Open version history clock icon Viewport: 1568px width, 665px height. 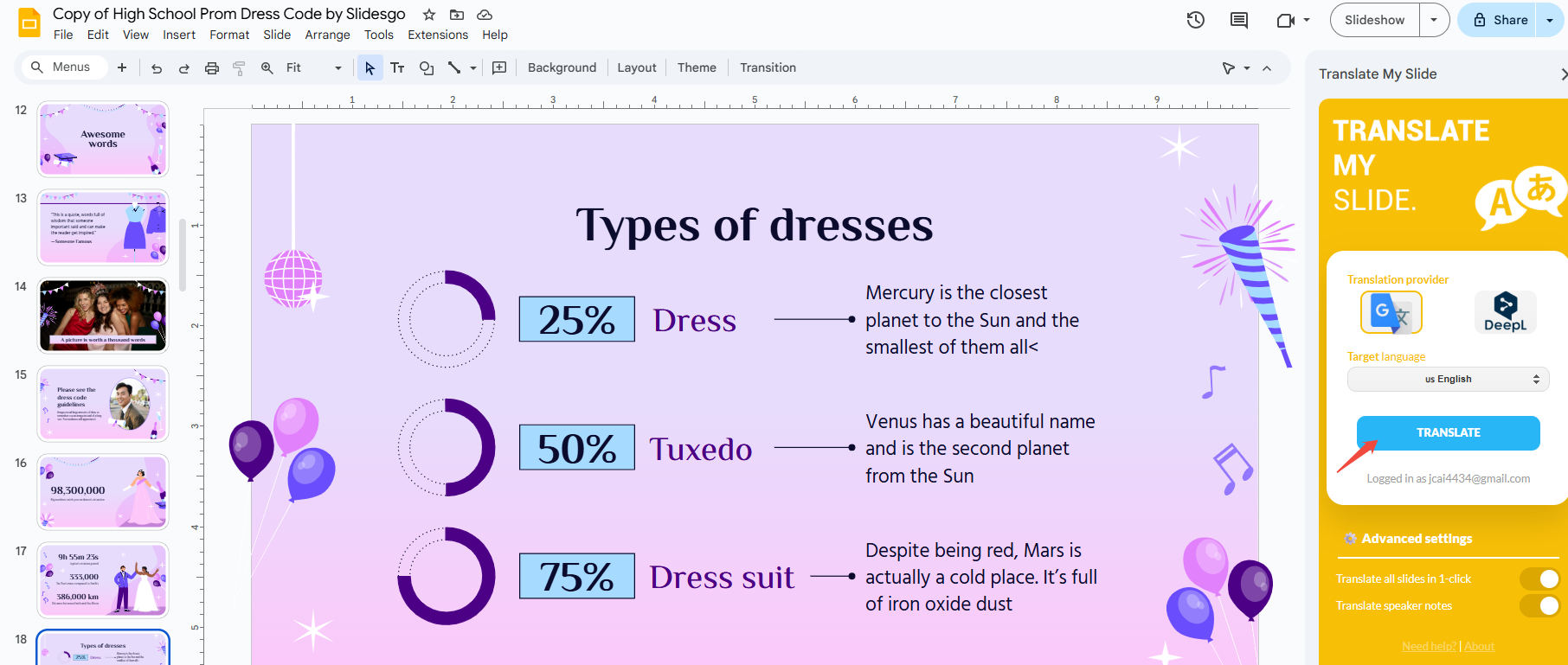tap(1196, 20)
